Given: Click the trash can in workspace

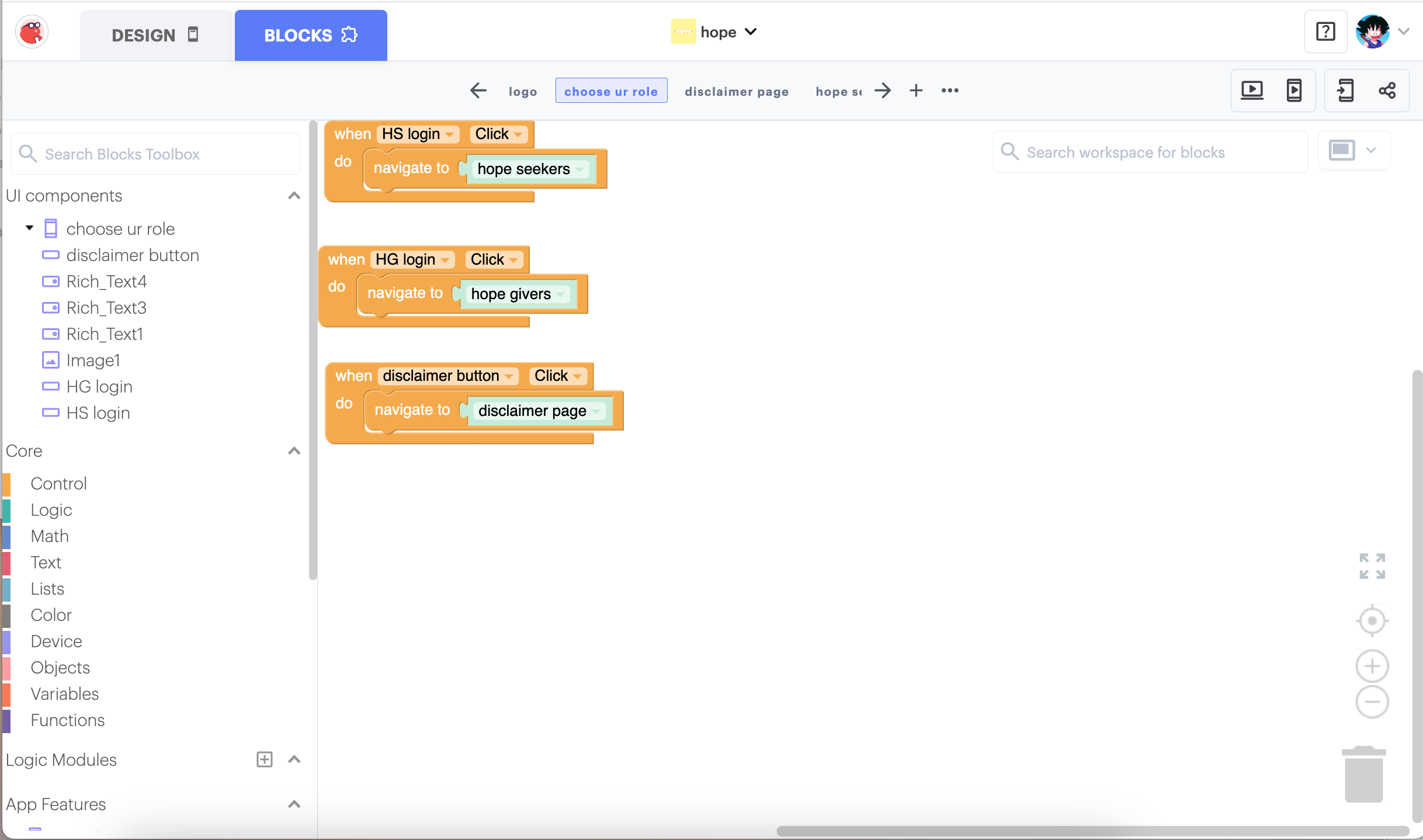Looking at the screenshot, I should [1363, 775].
